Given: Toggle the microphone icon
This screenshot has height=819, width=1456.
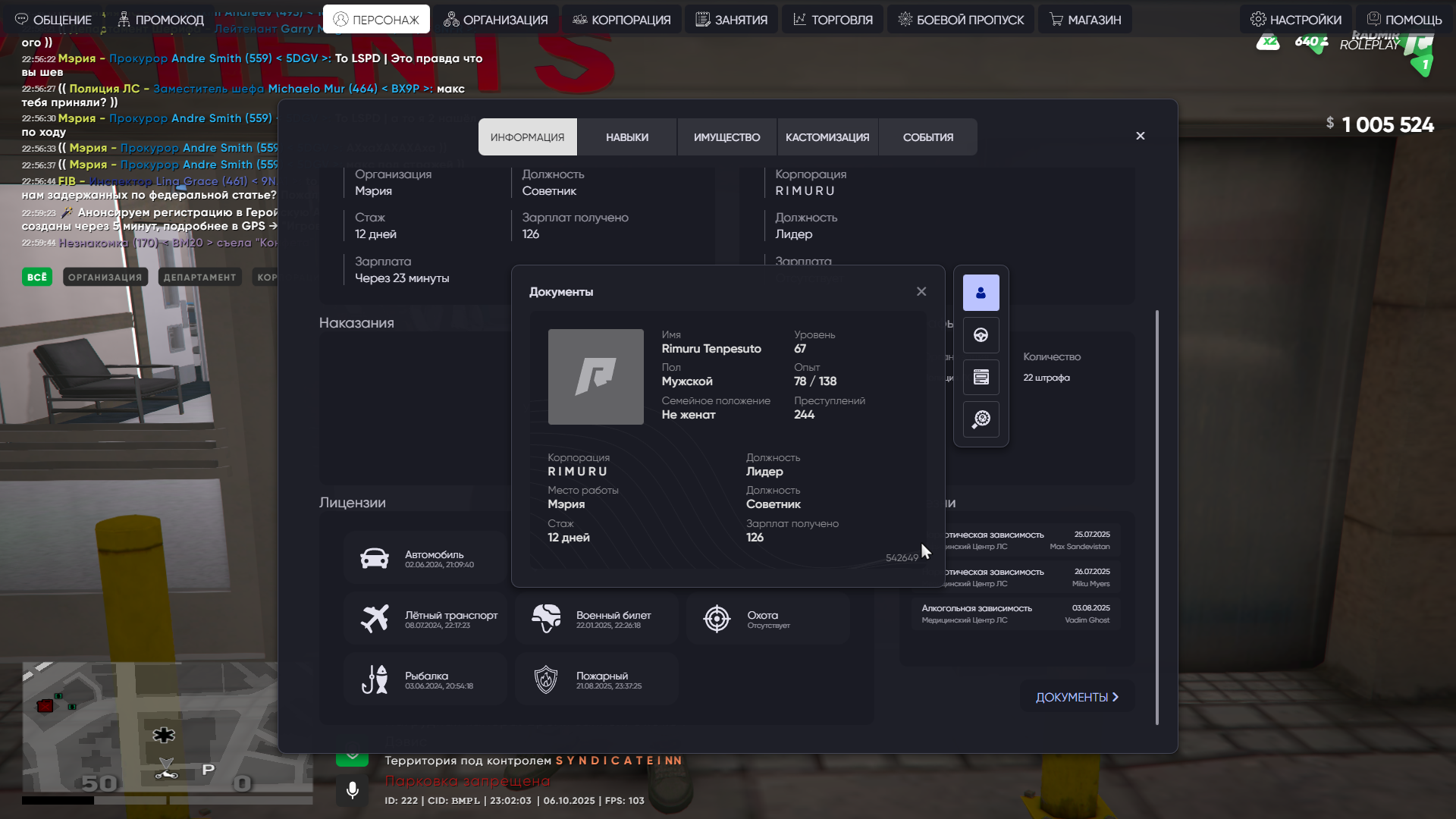Looking at the screenshot, I should click(352, 790).
